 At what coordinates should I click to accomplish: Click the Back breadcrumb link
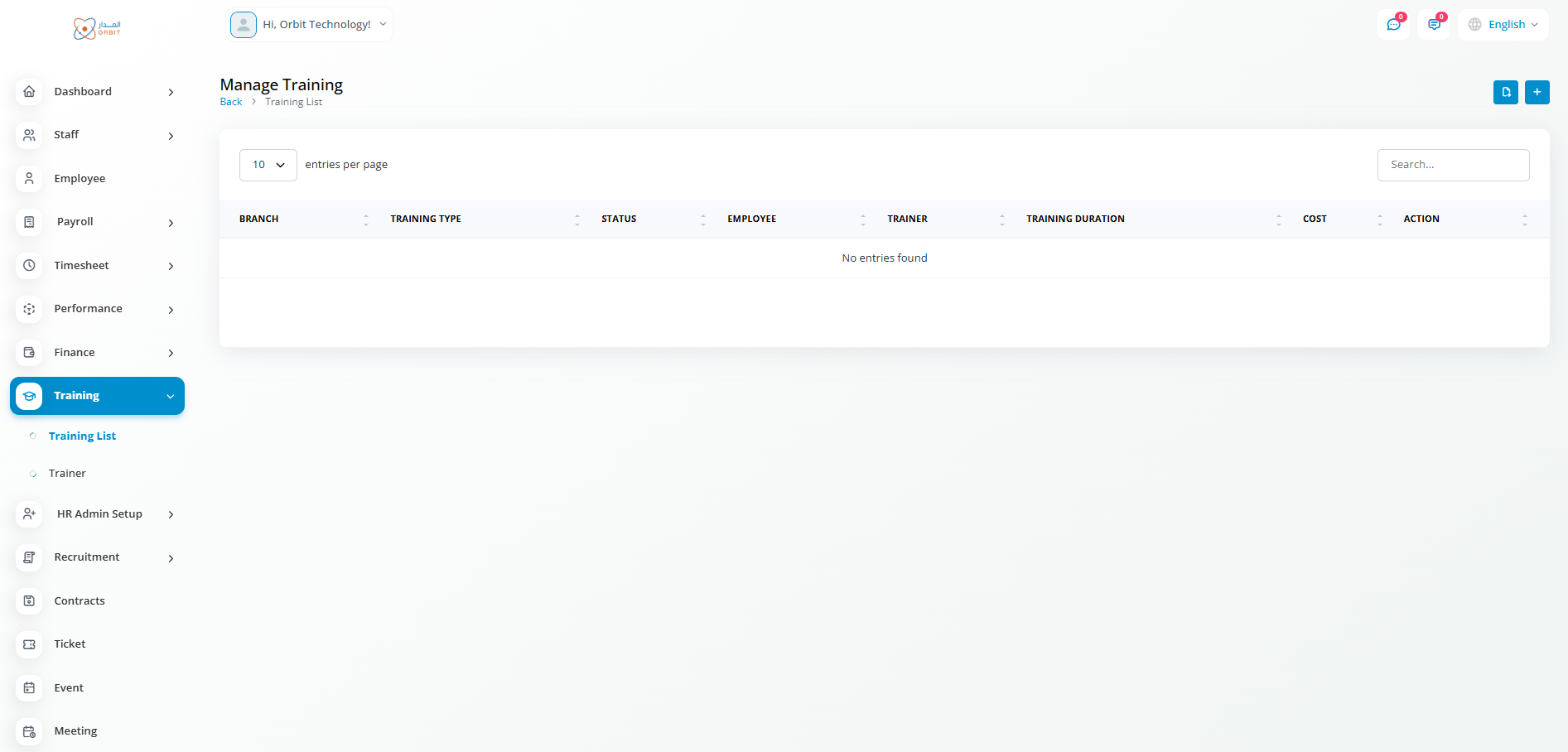[x=231, y=102]
